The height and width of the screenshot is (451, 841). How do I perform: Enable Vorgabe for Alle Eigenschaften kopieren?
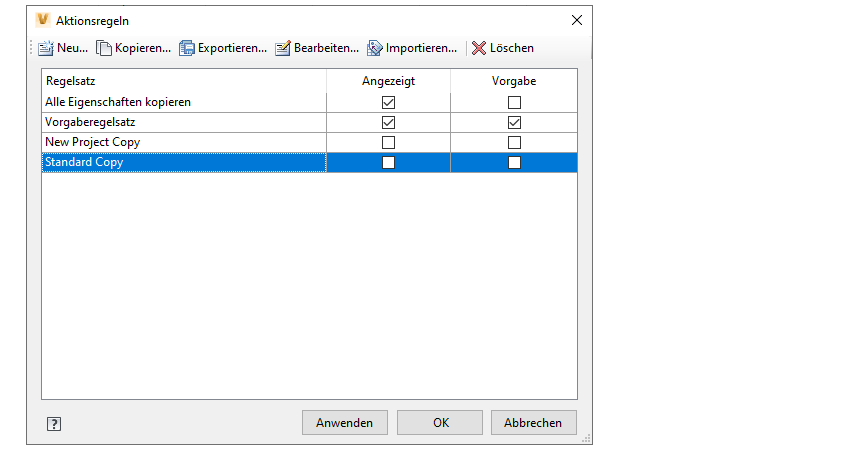point(514,102)
